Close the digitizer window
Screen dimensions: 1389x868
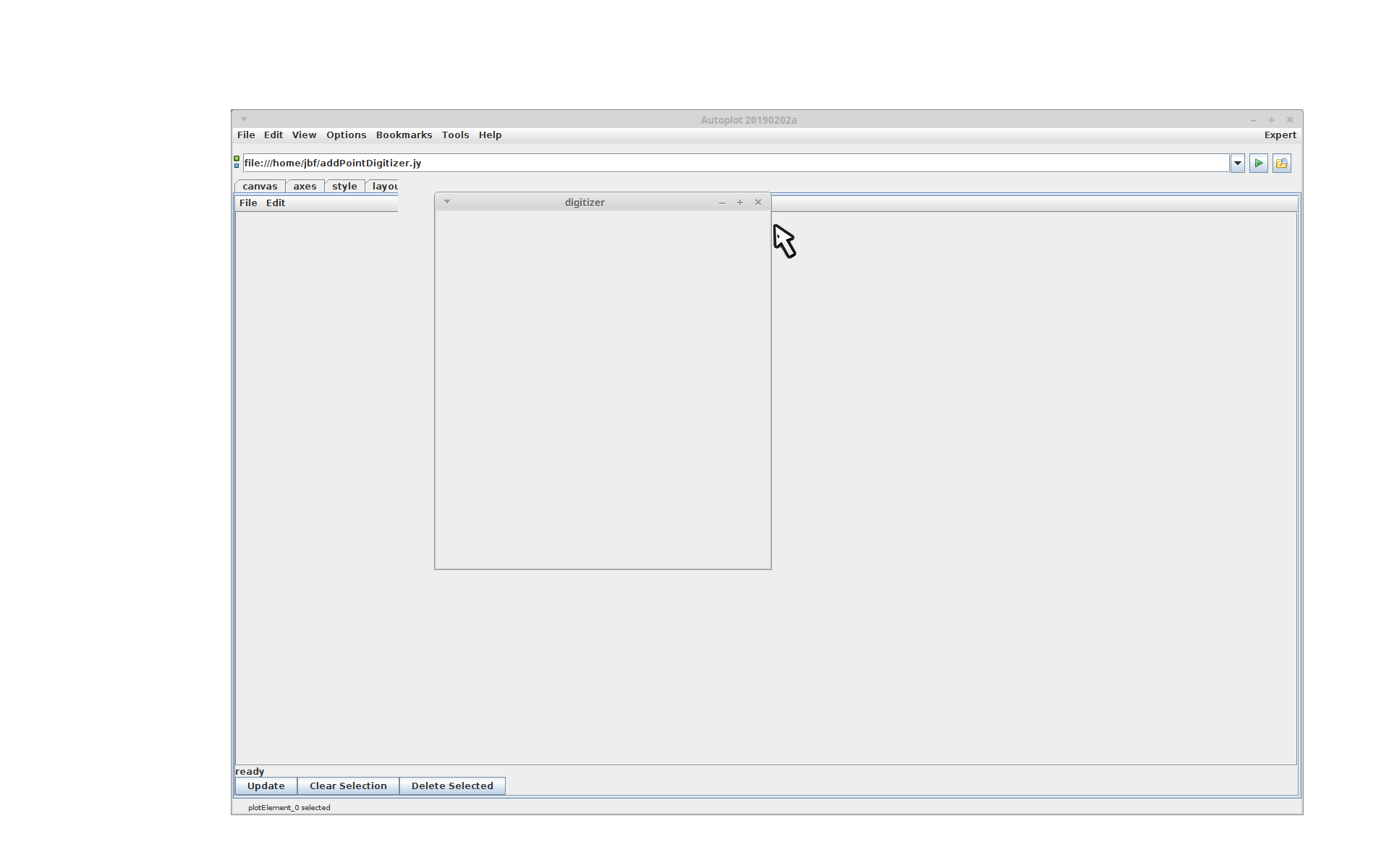758,203
